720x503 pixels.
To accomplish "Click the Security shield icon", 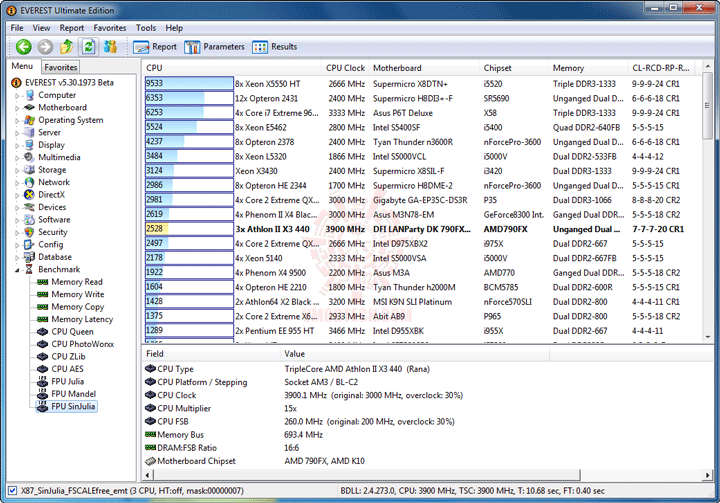I will pos(29,232).
